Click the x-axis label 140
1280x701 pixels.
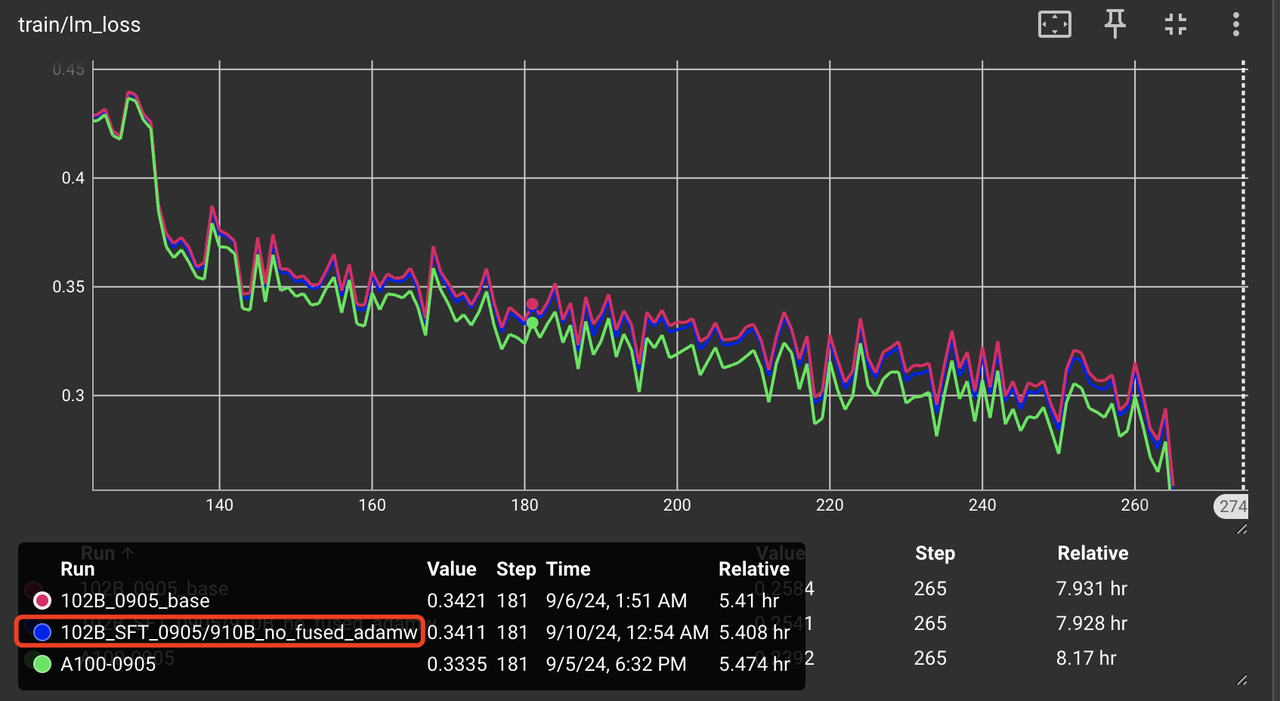pos(219,505)
